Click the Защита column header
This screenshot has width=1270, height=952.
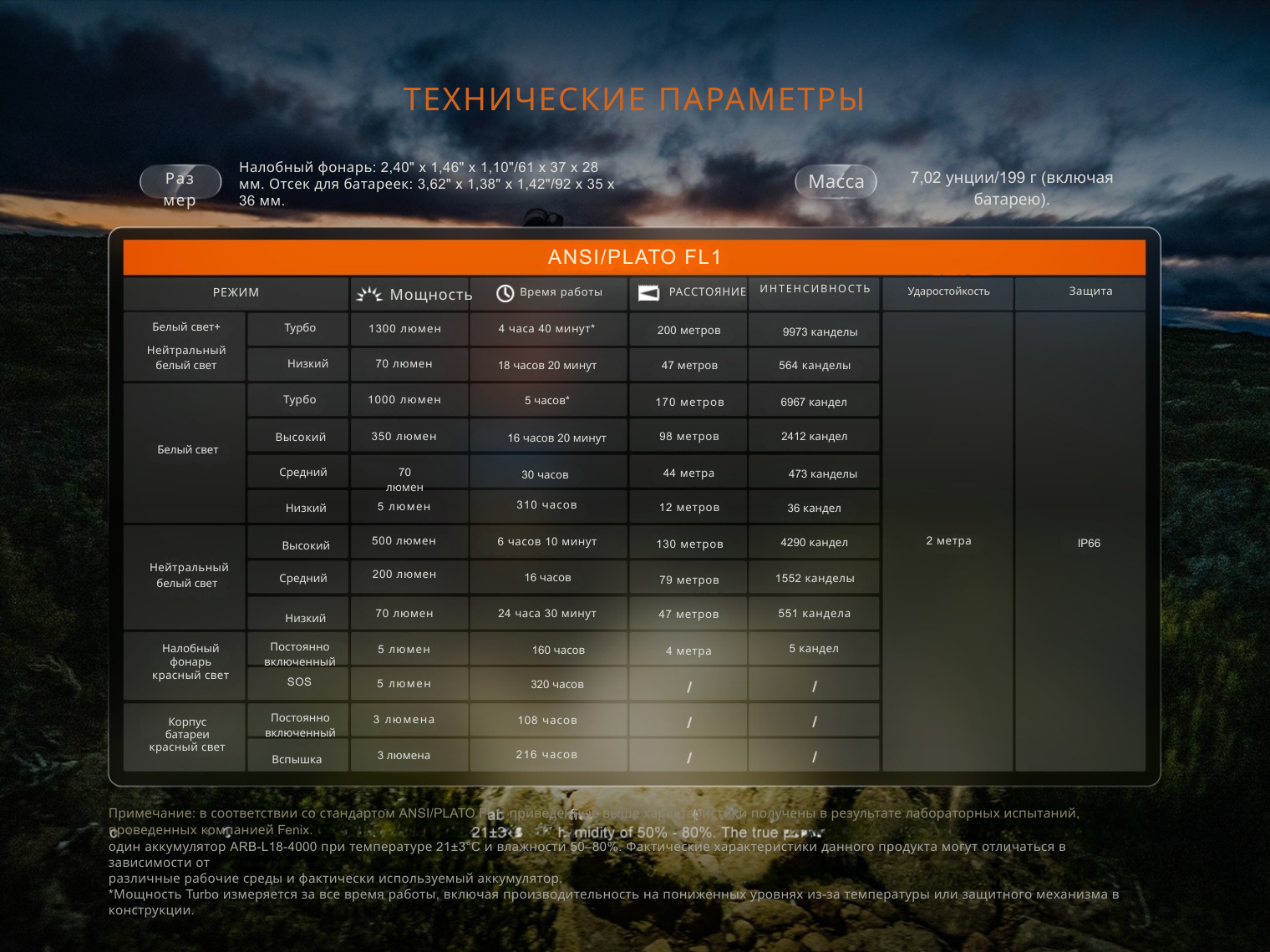point(1090,291)
